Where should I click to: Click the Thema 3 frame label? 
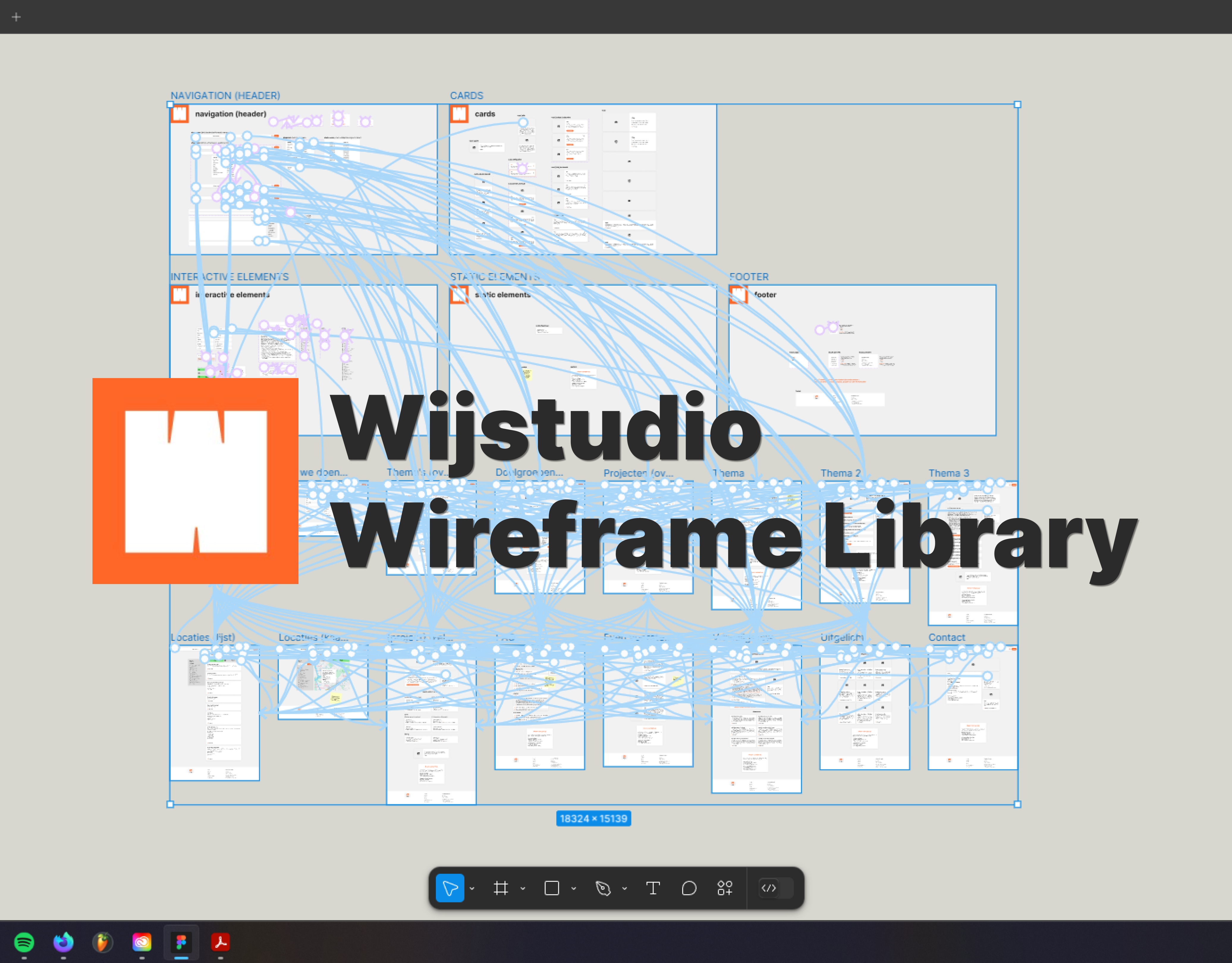pos(949,473)
